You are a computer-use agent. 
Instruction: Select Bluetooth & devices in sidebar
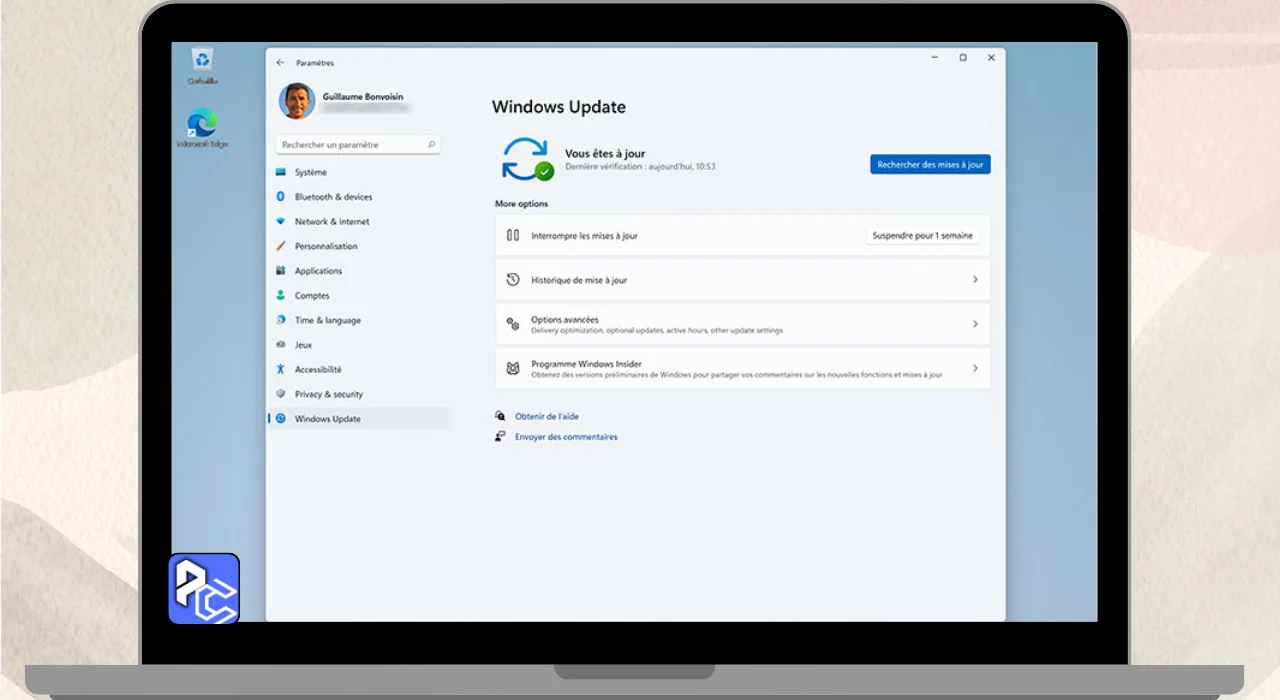pyautogui.click(x=333, y=197)
